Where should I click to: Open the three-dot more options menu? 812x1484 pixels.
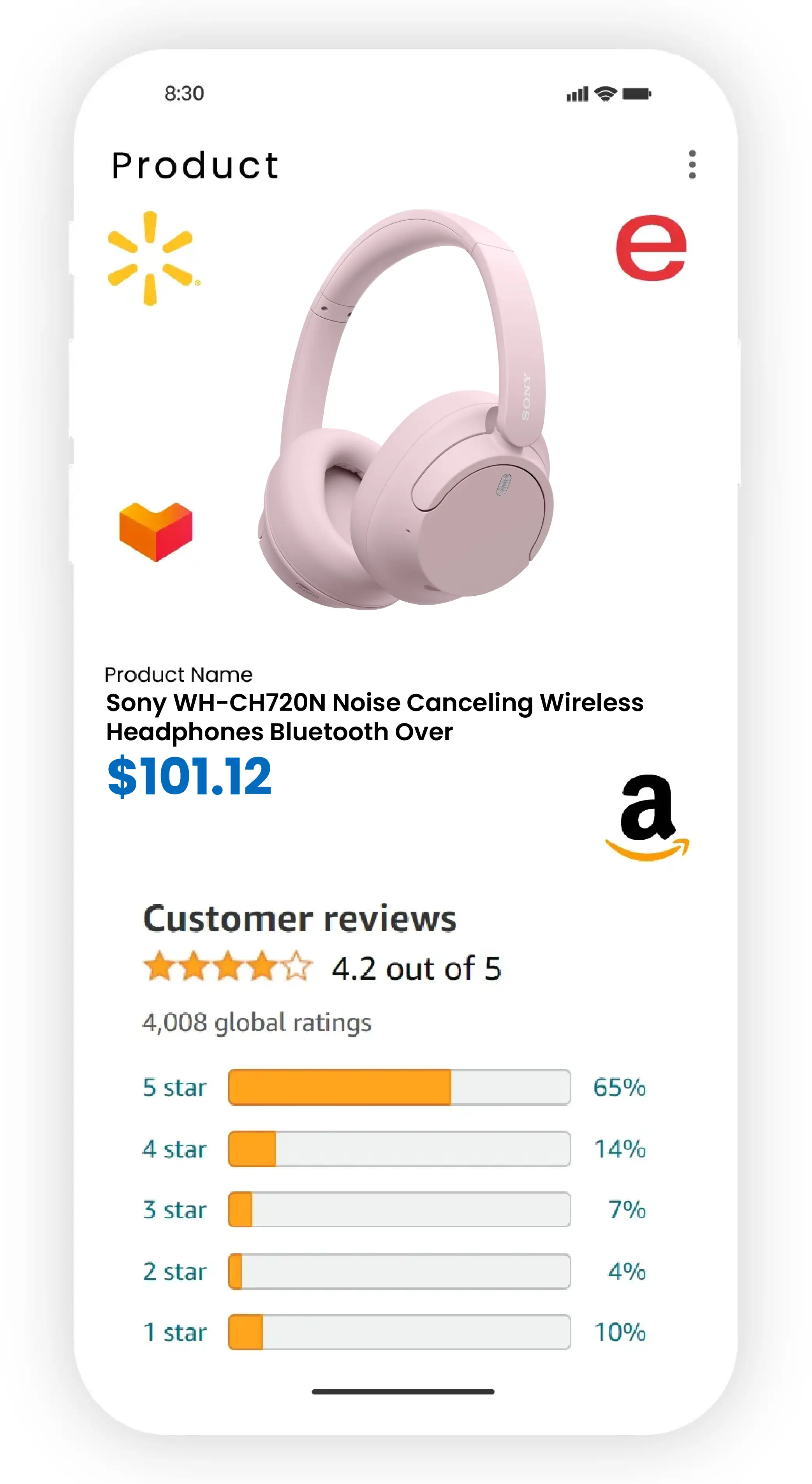click(x=692, y=165)
